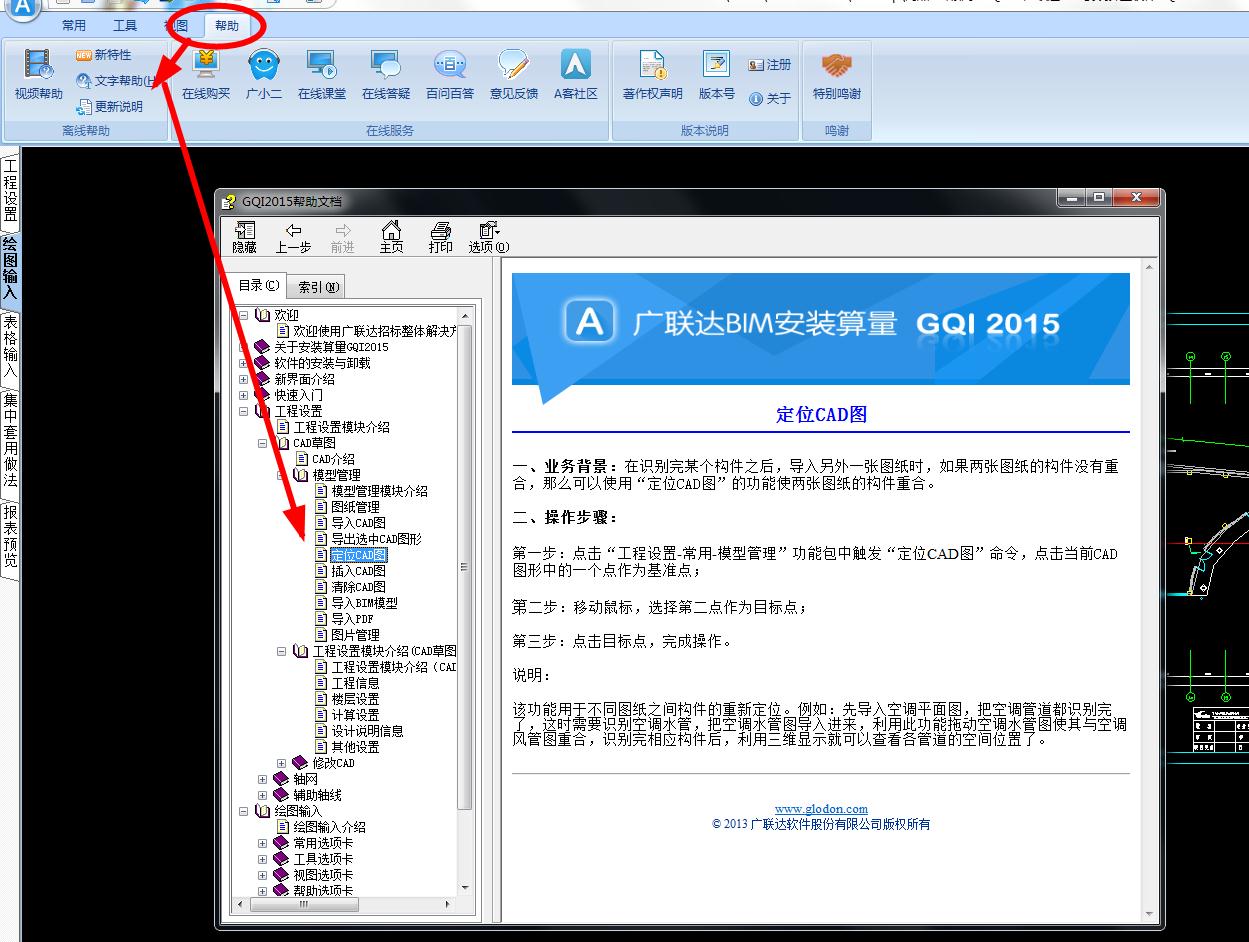Expand the 辅助轴线 tree node
The width and height of the screenshot is (1249, 942).
click(x=262, y=795)
